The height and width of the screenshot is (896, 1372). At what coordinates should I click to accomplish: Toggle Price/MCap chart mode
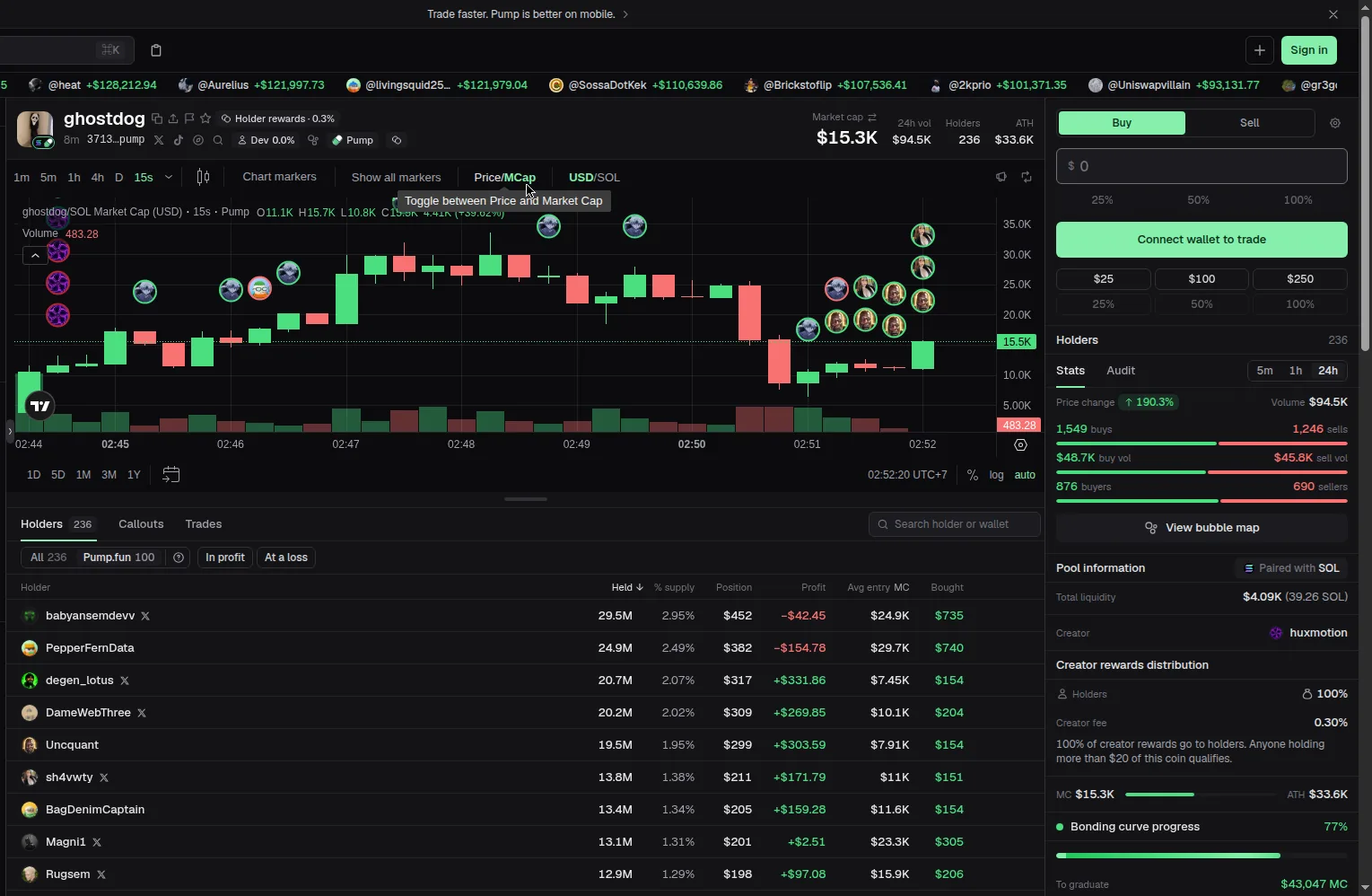click(x=504, y=177)
